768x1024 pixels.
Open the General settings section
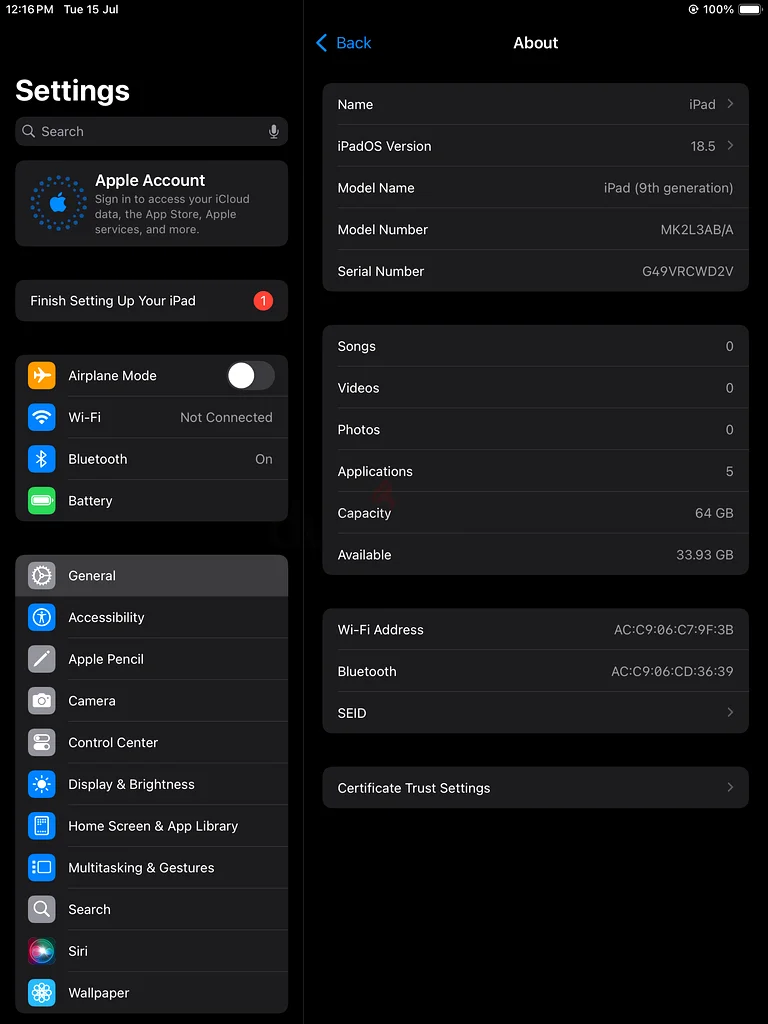click(152, 575)
